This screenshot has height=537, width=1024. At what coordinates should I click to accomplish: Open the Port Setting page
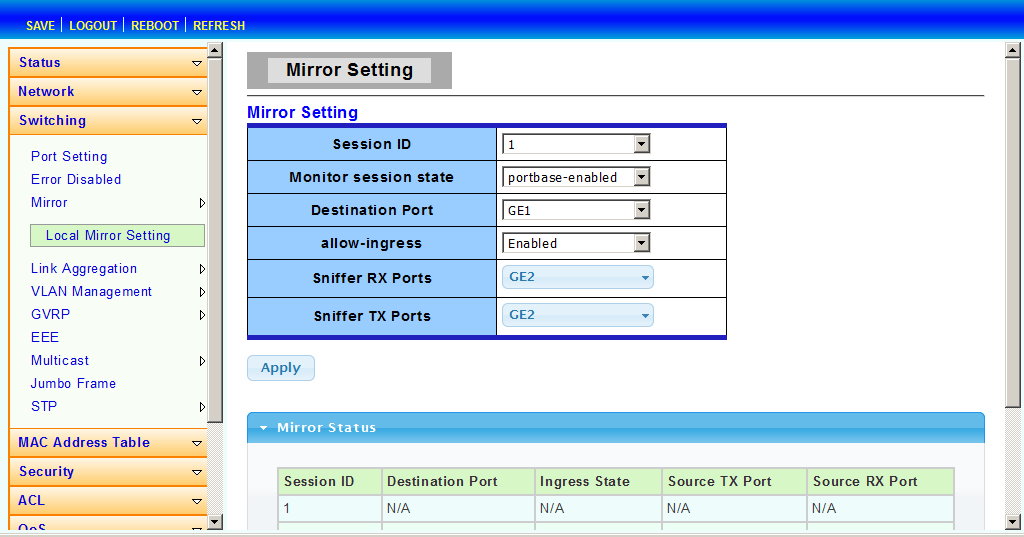pos(69,156)
